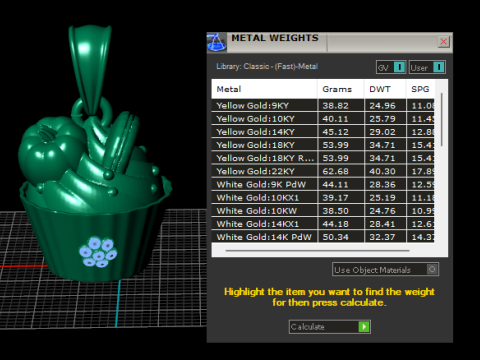Click the 44.11 grams value

(x=335, y=185)
